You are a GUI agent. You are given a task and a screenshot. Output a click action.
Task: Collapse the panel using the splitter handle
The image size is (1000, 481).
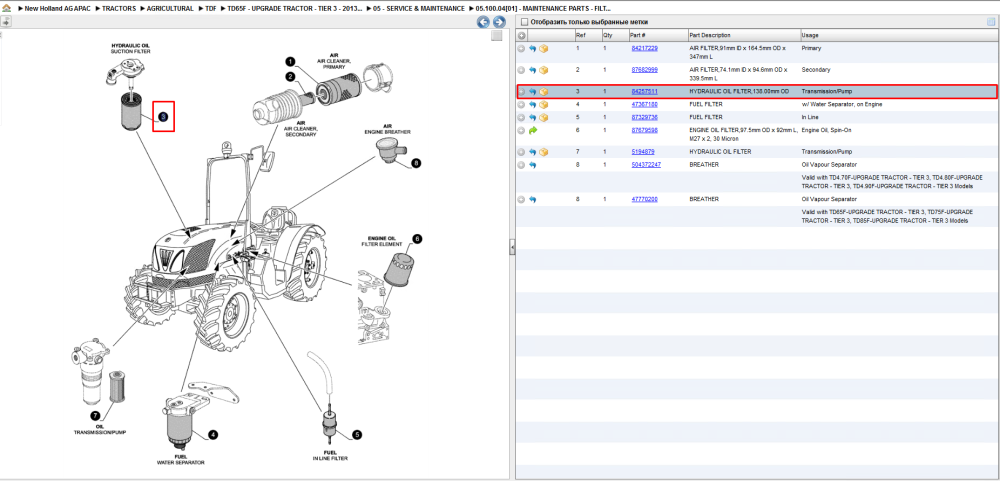511,248
